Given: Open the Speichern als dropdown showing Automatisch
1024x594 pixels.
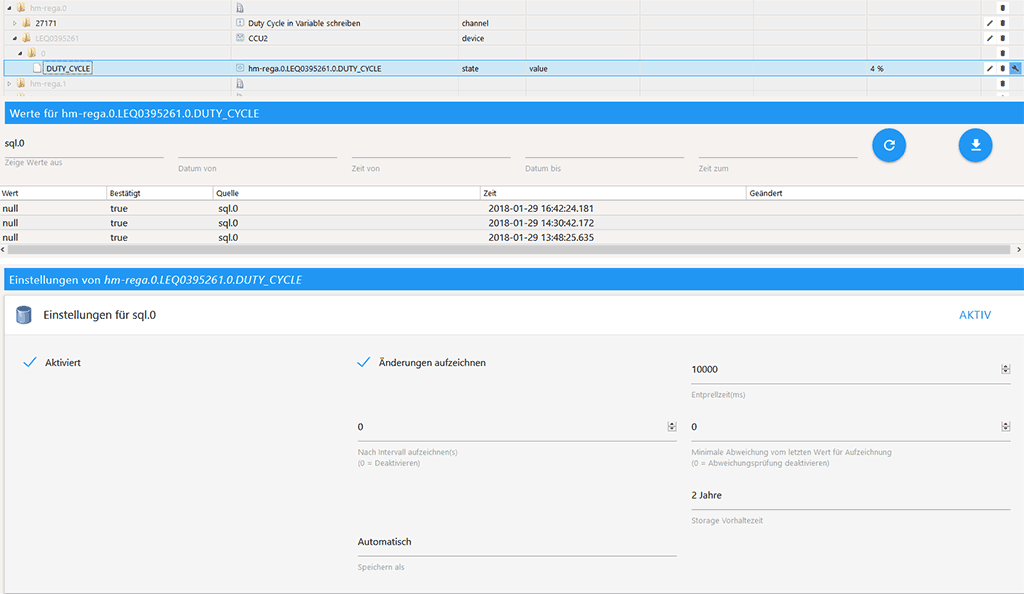Looking at the screenshot, I should point(516,542).
